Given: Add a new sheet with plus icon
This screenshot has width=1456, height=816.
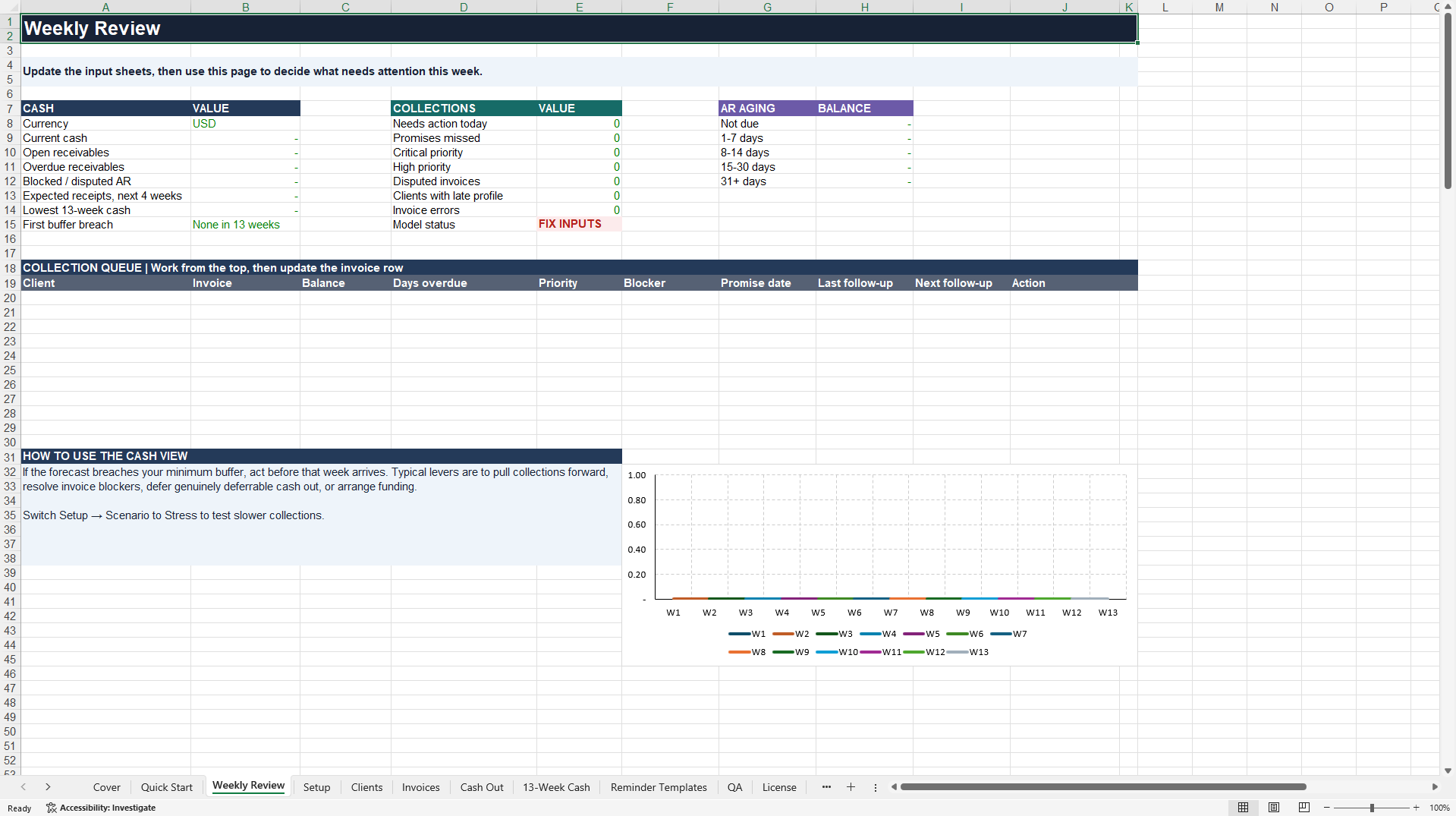Looking at the screenshot, I should [x=851, y=787].
